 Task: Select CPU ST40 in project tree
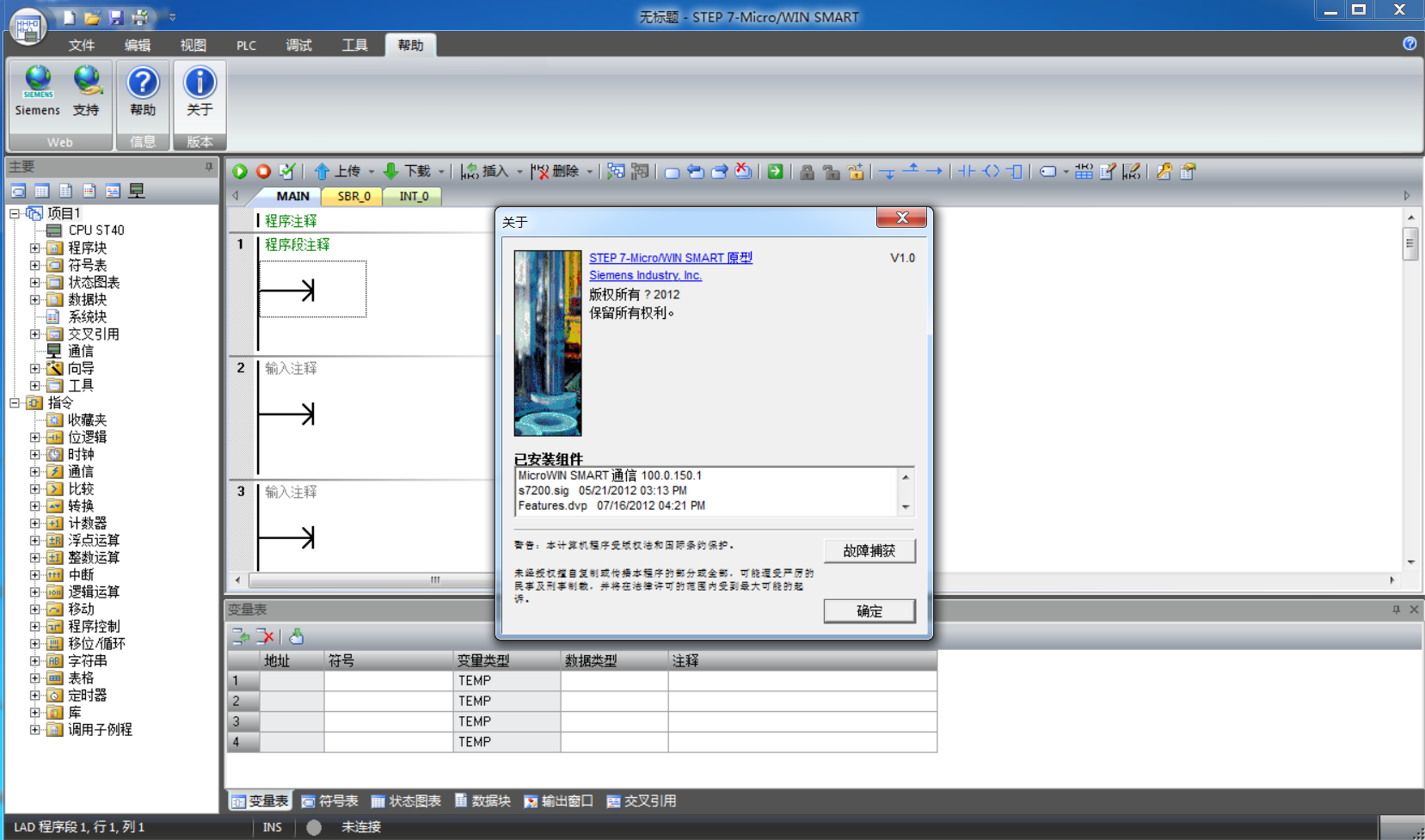95,230
